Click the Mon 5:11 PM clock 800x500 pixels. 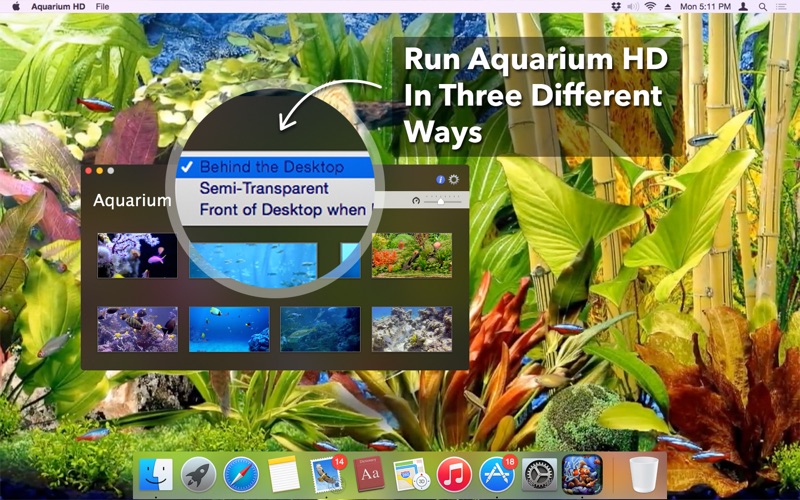pos(705,6)
